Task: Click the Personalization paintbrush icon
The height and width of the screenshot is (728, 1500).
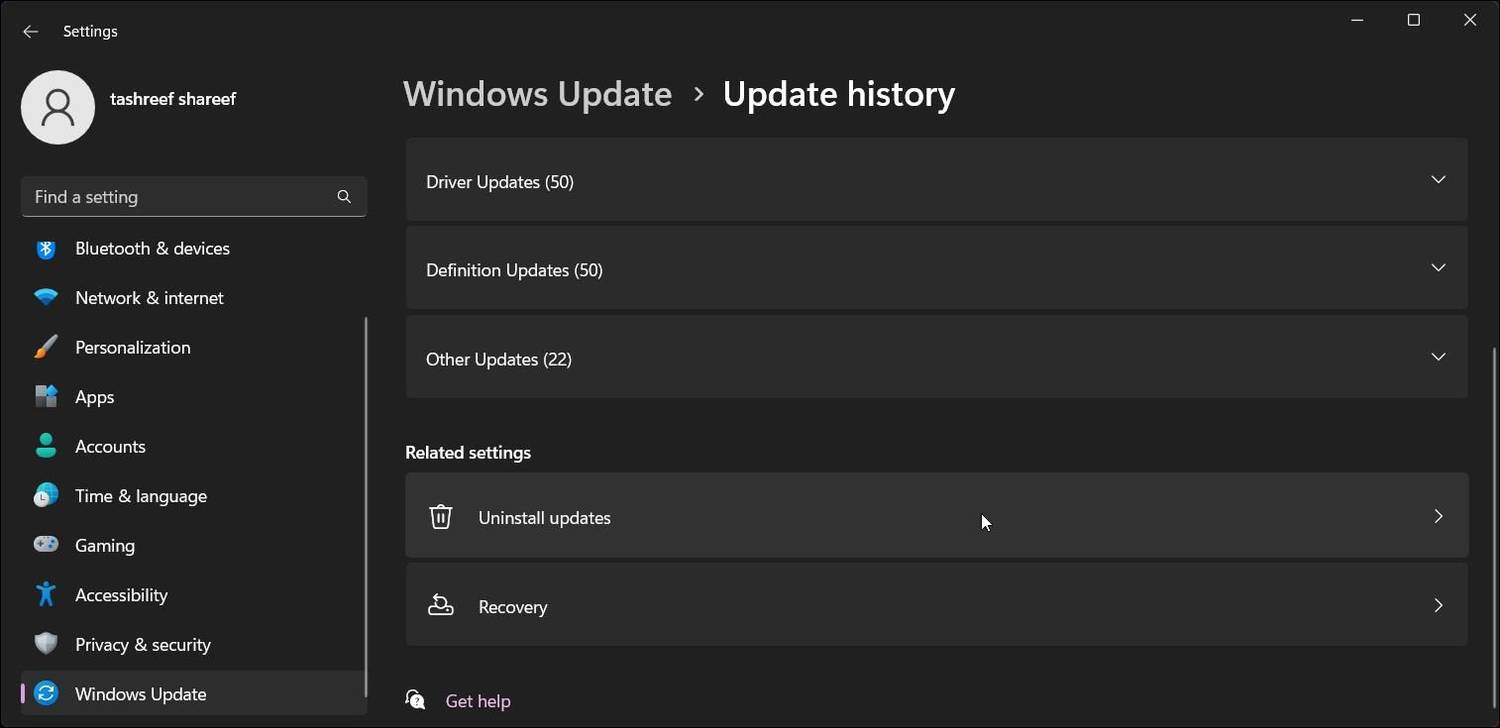Action: point(46,348)
